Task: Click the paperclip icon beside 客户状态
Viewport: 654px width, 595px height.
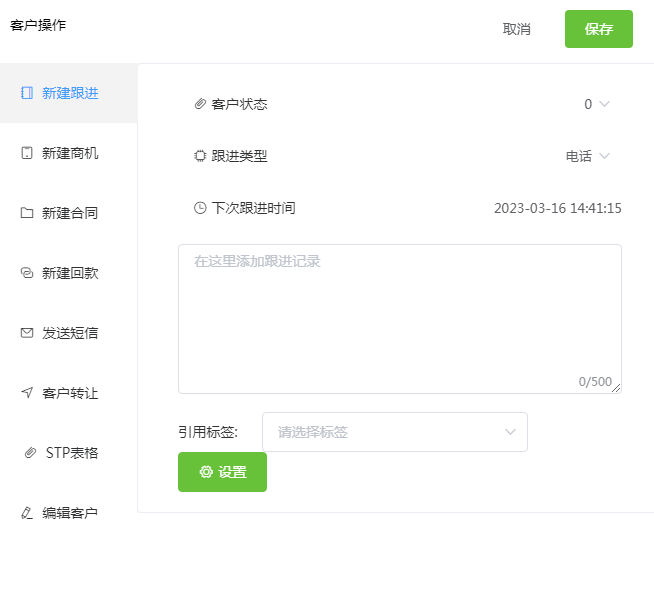Action: click(x=200, y=104)
